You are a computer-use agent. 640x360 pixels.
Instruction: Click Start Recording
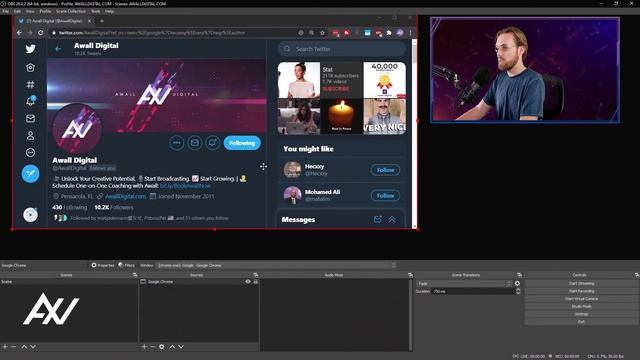point(581,291)
